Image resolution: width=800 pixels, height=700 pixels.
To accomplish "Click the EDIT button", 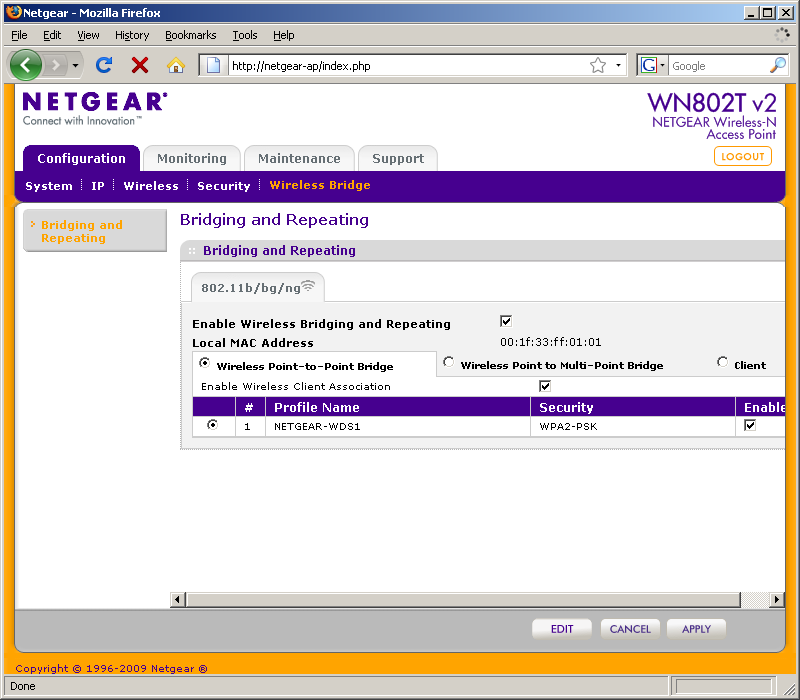I will coord(562,629).
